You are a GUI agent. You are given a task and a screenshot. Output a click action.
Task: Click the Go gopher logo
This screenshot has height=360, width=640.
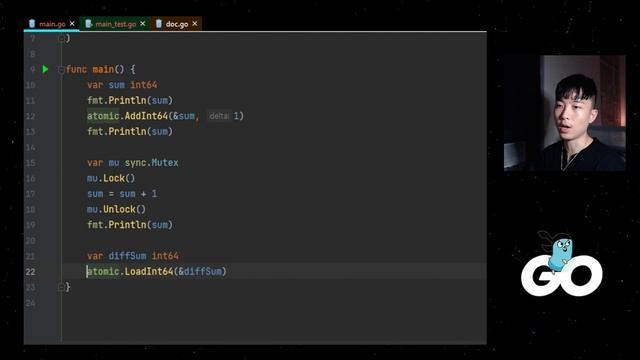click(562, 264)
